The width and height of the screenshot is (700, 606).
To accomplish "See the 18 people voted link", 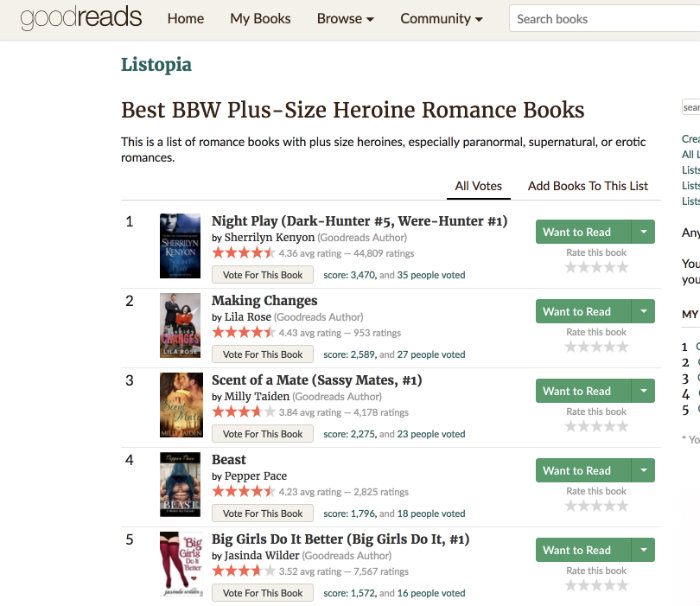I will click(x=431, y=514).
